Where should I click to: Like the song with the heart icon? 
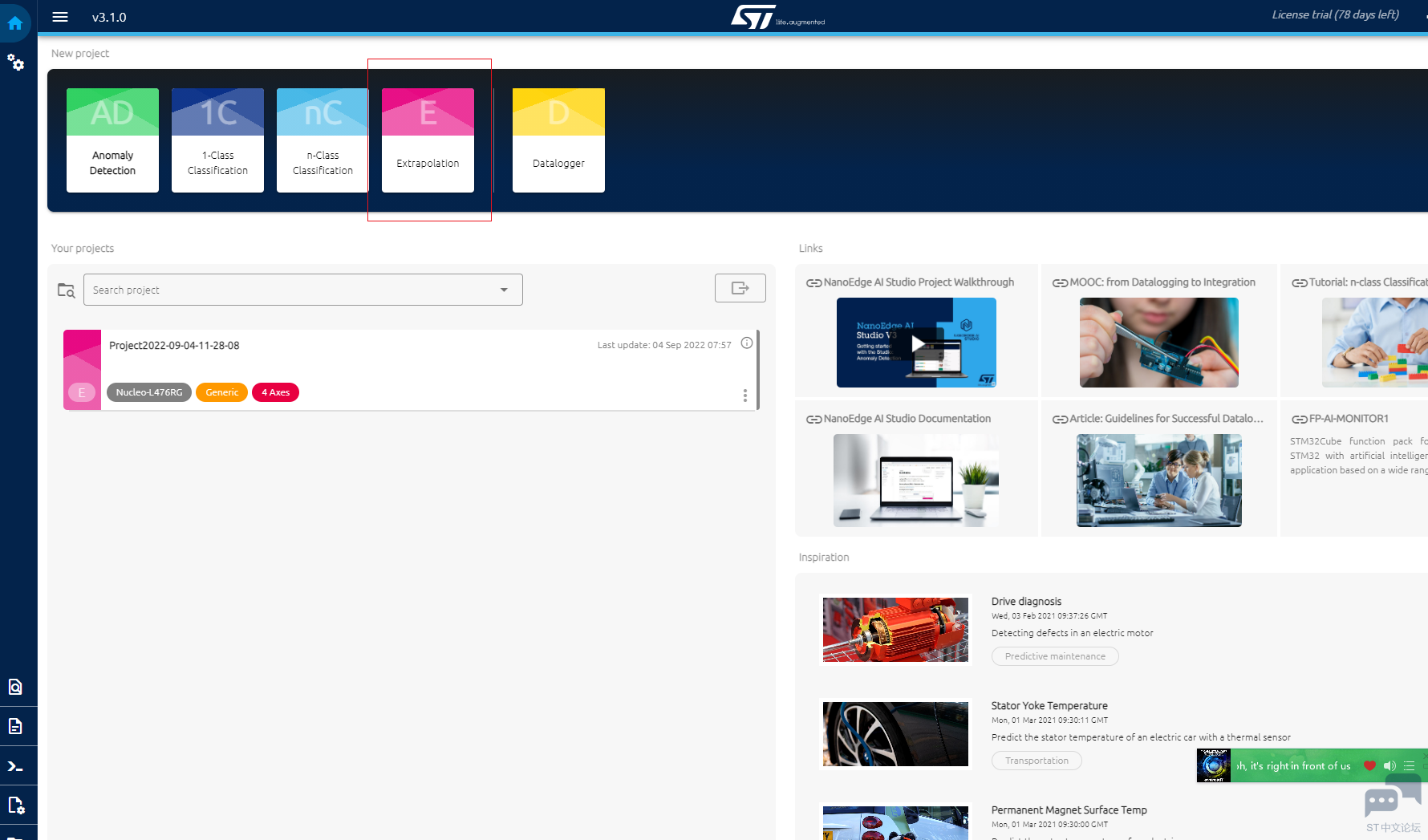[x=1369, y=765]
